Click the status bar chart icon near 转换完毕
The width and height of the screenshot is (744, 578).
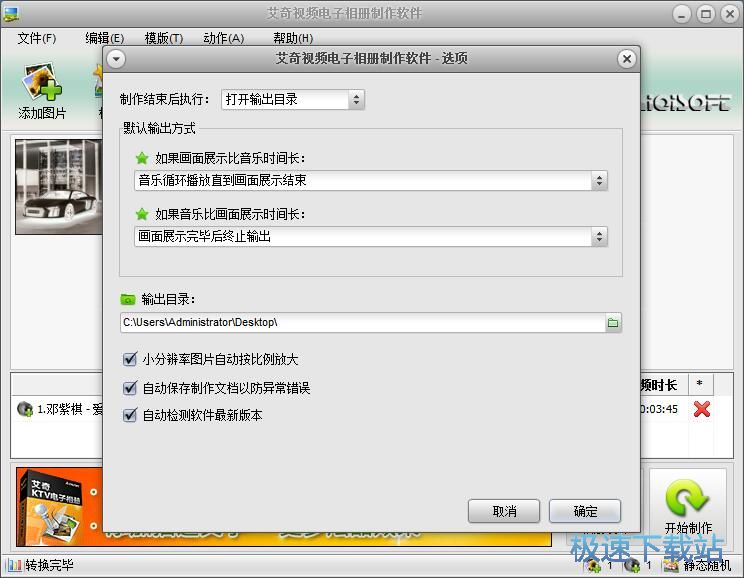(14, 565)
